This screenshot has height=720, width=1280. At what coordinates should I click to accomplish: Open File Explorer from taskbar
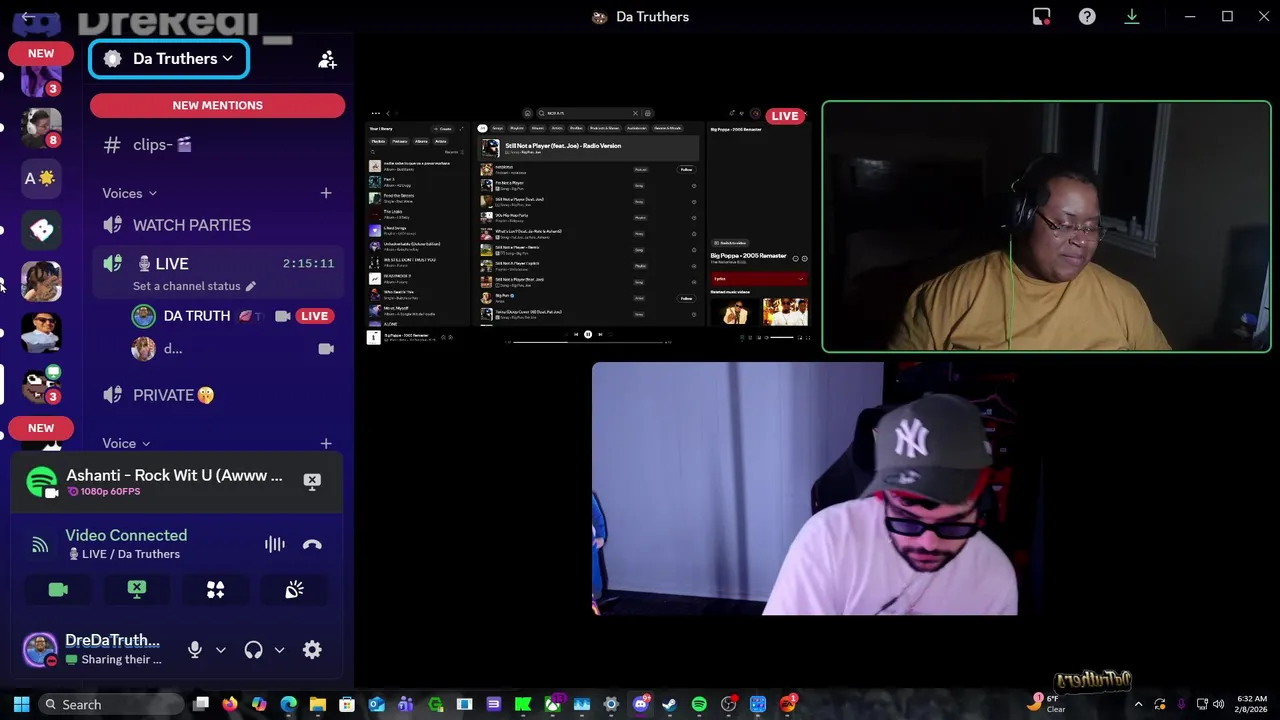pos(318,704)
